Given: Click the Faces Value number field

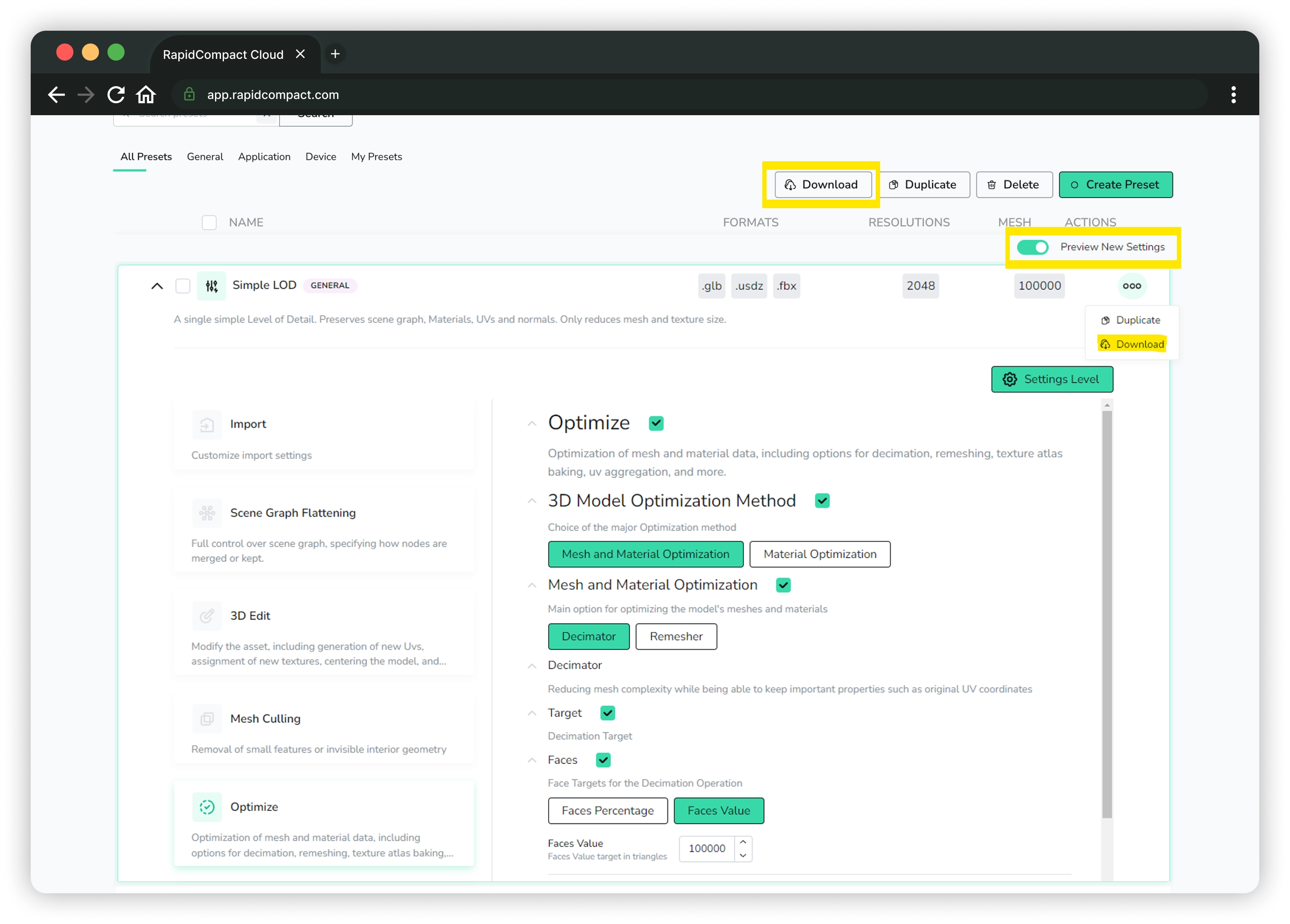Looking at the screenshot, I should tap(706, 849).
